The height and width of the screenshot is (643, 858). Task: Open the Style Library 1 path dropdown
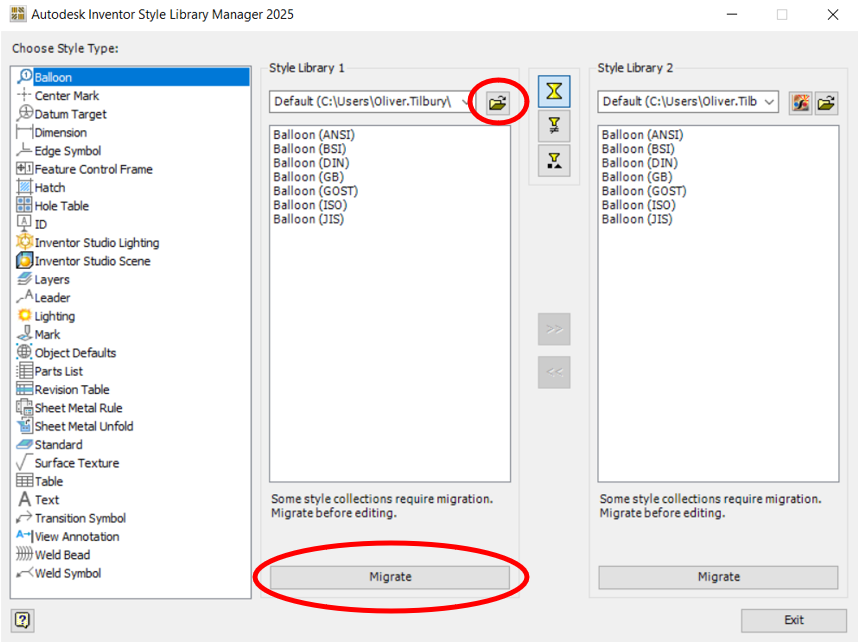(466, 101)
